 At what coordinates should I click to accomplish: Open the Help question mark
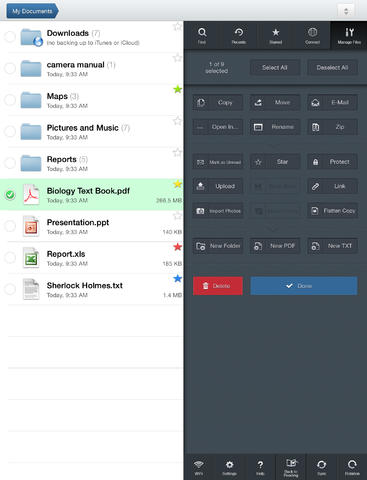pos(260,467)
